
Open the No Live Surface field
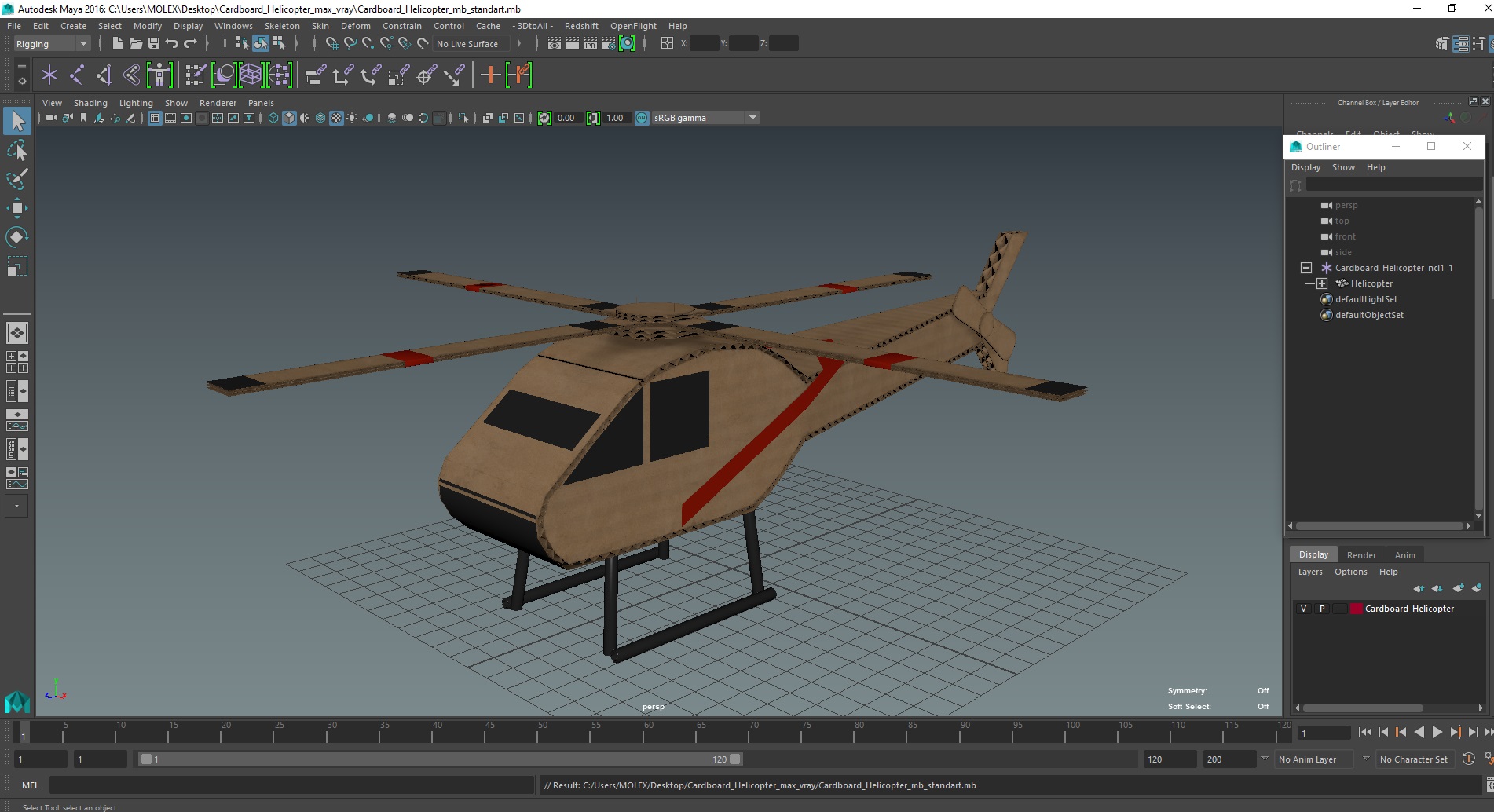[x=473, y=44]
